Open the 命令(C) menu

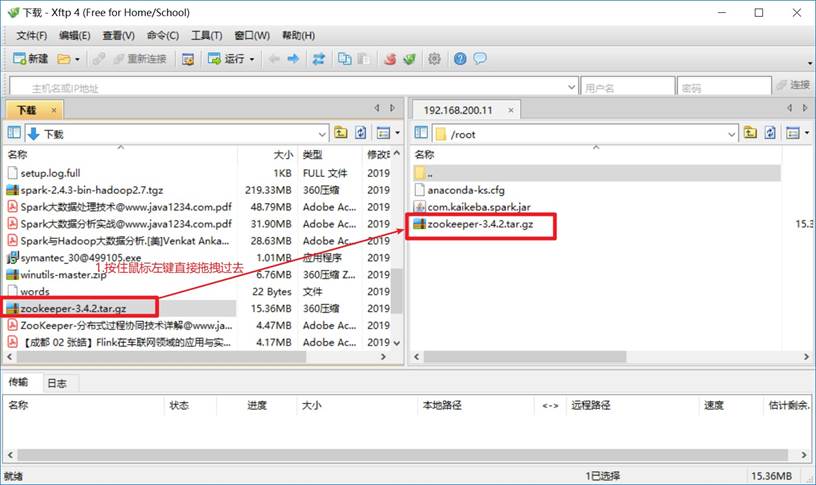[x=162, y=35]
